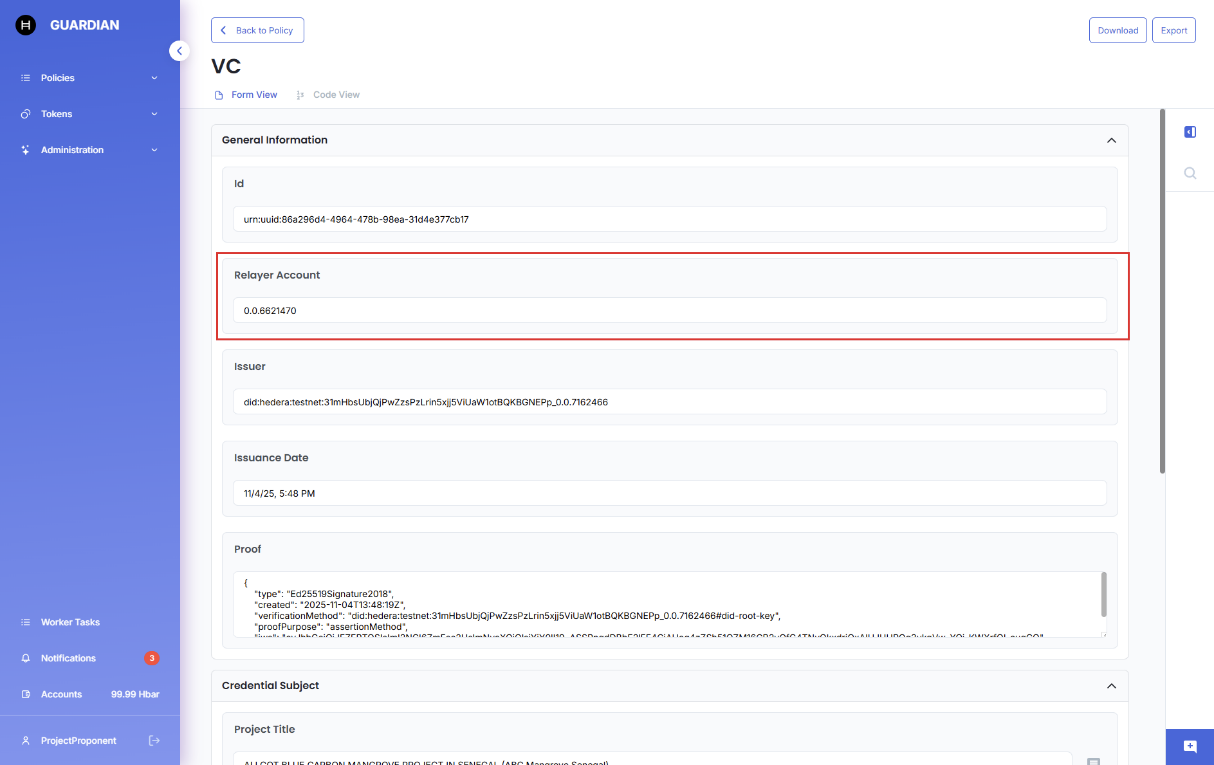The image size is (1214, 765).
Task: Switch to the Code View tab
Action: point(328,95)
